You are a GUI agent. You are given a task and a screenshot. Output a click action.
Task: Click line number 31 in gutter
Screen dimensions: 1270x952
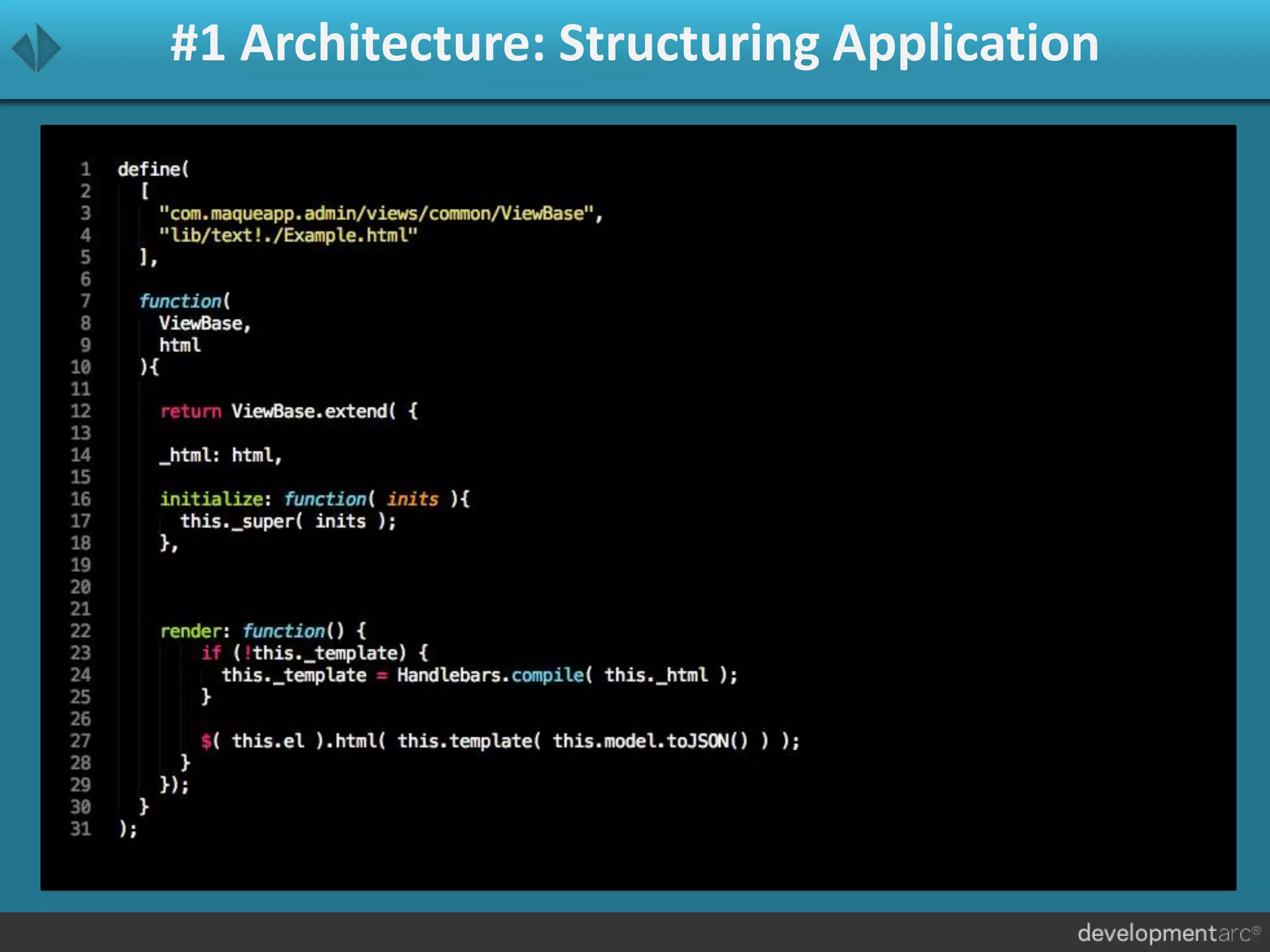(81, 829)
